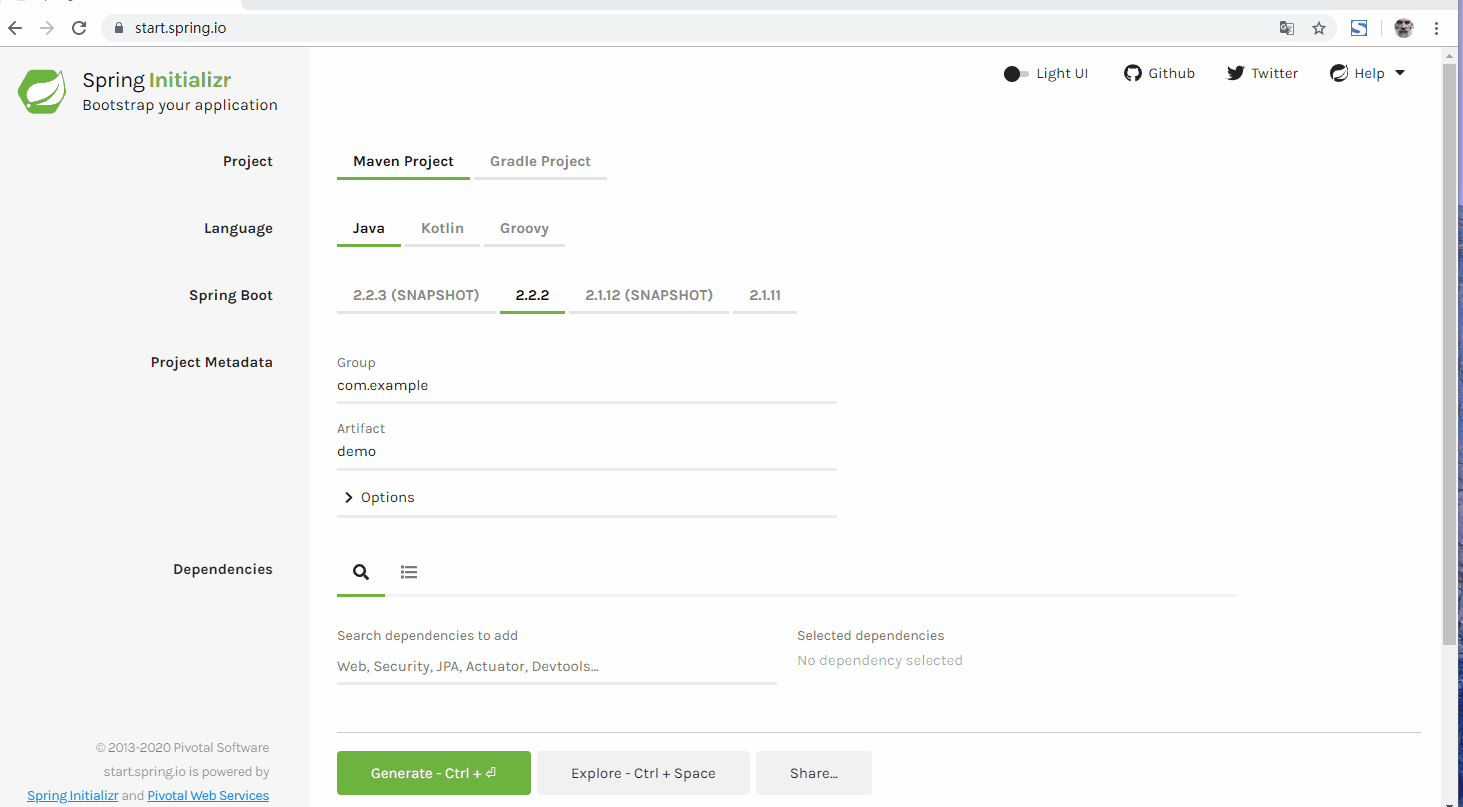The width and height of the screenshot is (1463, 807).
Task: Click the padlock site info icon
Action: (119, 28)
